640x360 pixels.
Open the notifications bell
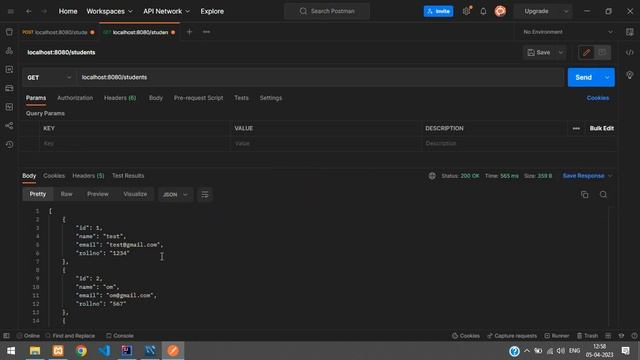(483, 11)
